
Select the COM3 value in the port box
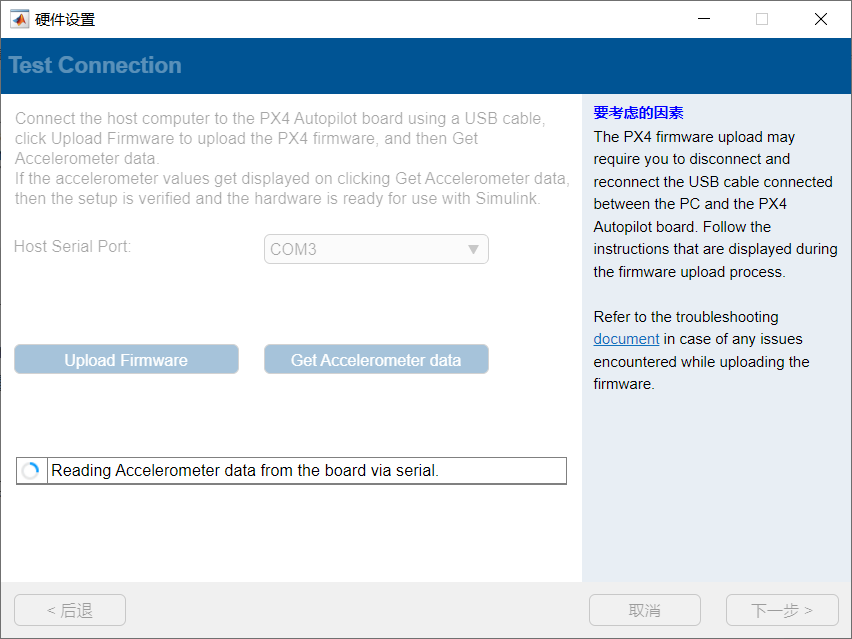coord(294,249)
